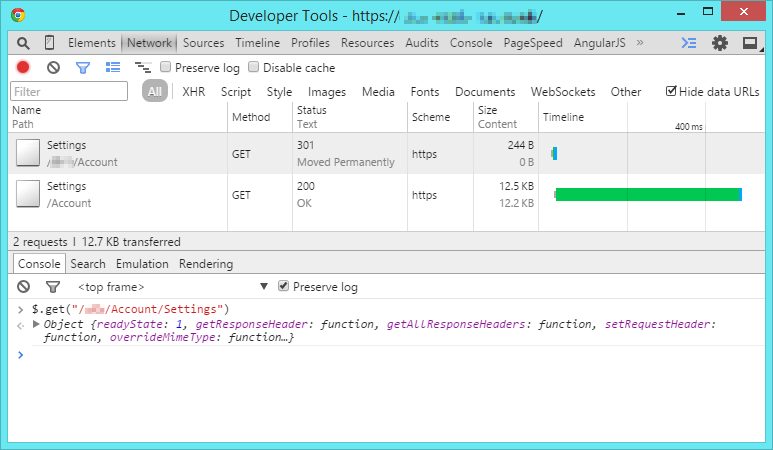Filter requests by Other

coord(626,92)
